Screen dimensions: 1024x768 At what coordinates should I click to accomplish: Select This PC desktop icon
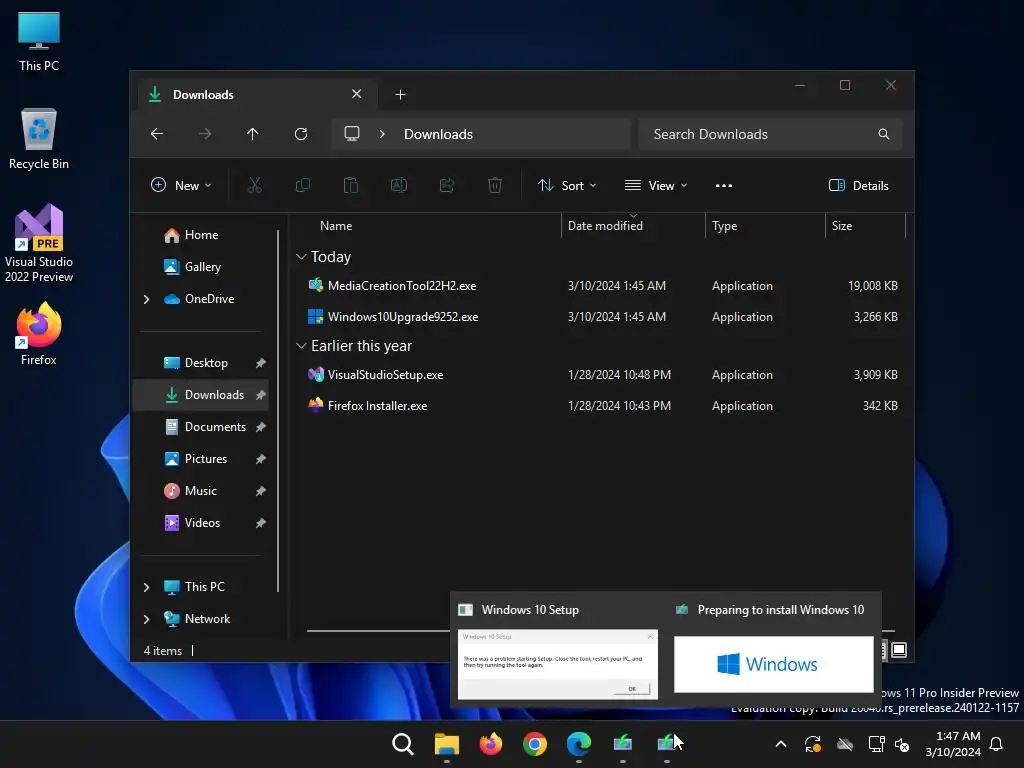coord(39,42)
